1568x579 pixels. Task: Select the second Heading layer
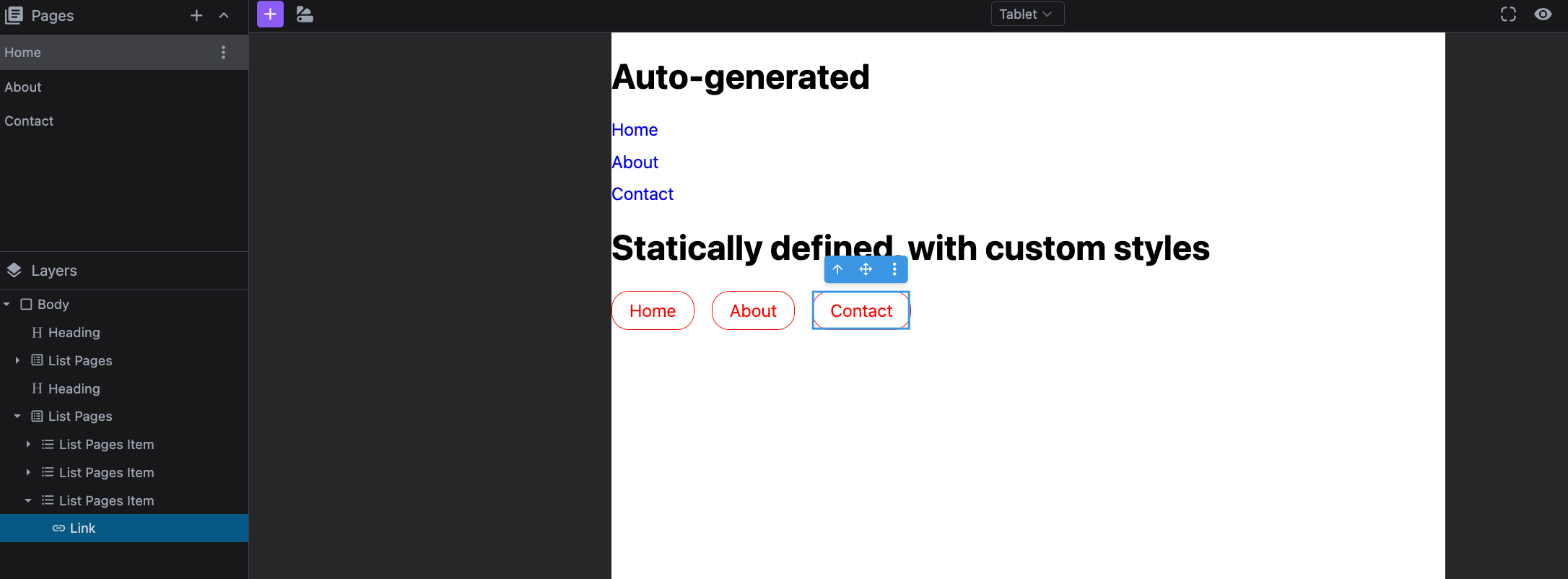(124, 388)
